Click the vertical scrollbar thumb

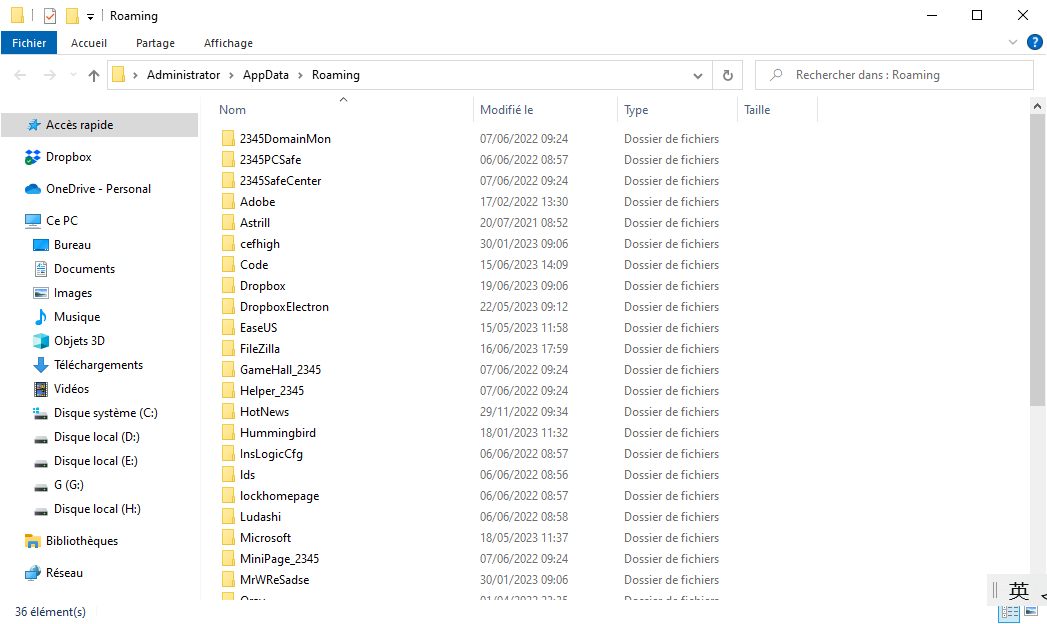1037,260
